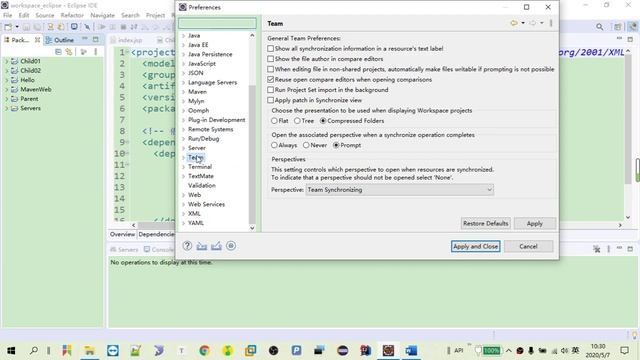Uncheck Reuse open compare editors checkbox
640x360 pixels.
click(270, 79)
